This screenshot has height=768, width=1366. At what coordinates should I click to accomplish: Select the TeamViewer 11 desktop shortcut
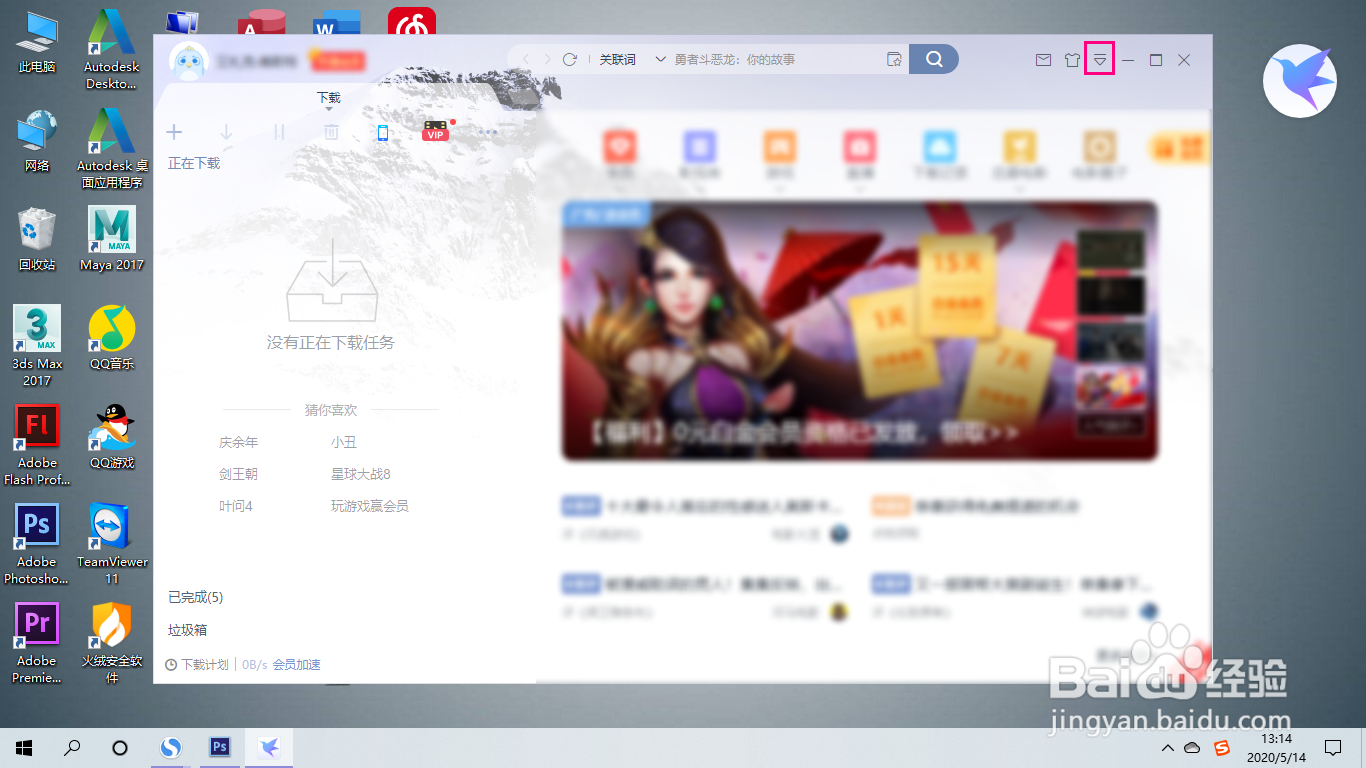[112, 545]
